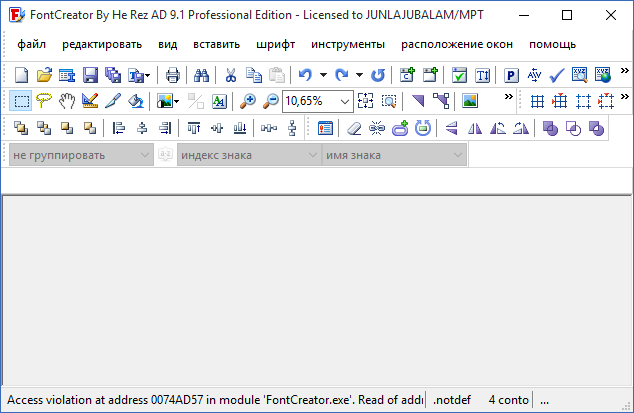Click the union contours icon
The image size is (634, 413).
point(550,129)
